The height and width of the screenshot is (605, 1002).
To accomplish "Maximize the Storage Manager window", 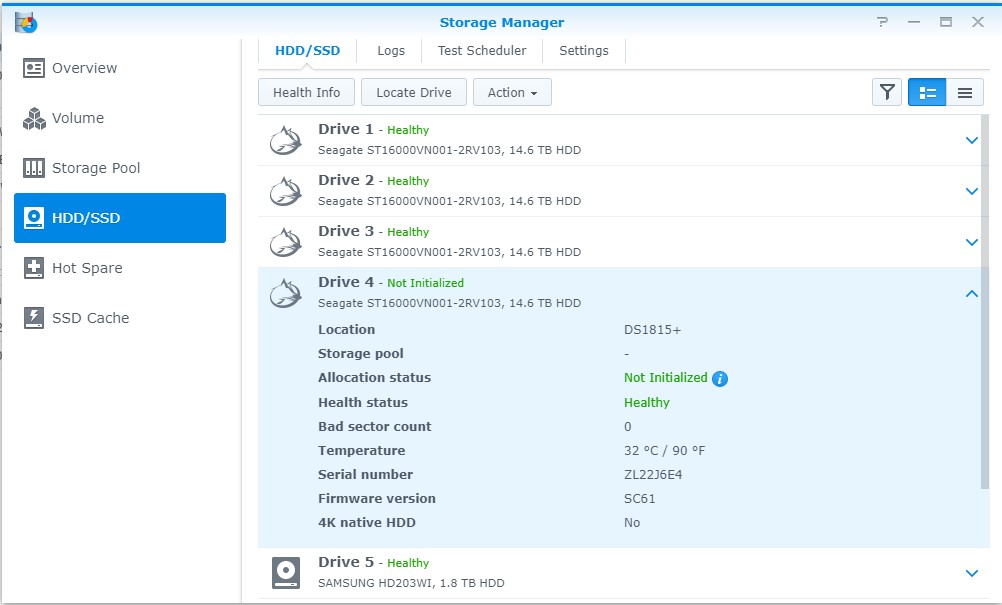I will (946, 22).
